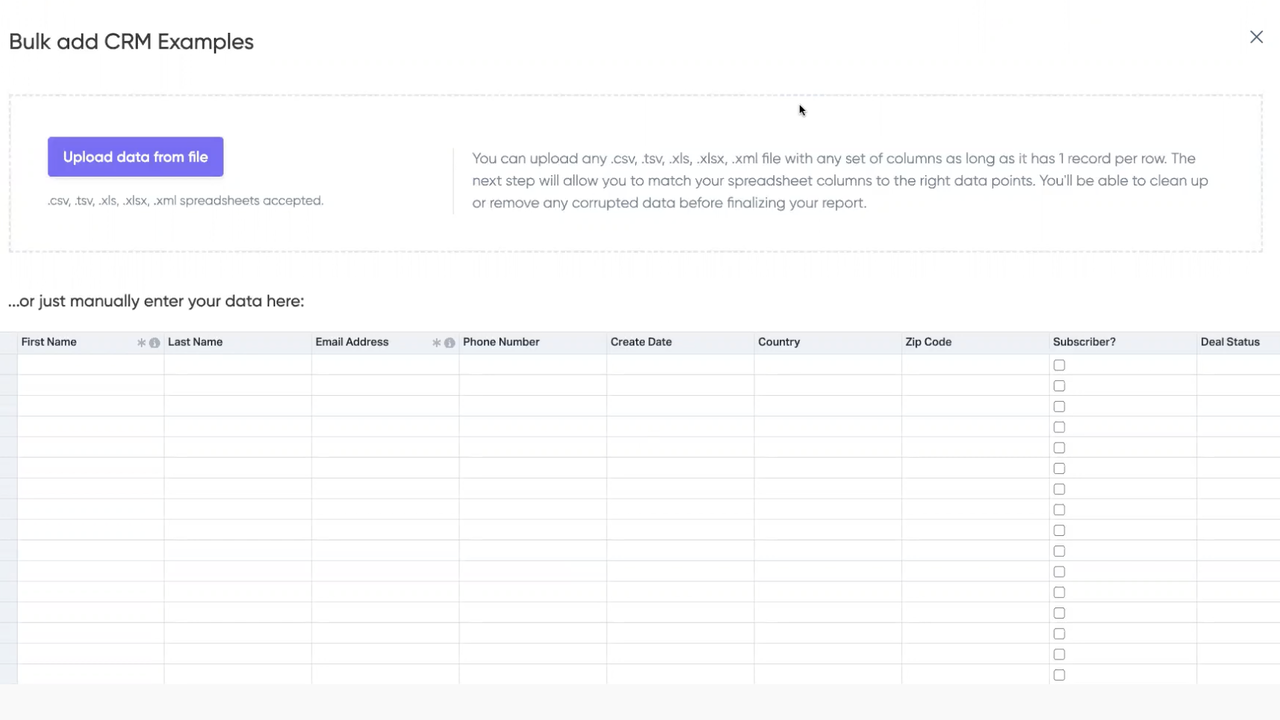This screenshot has height=720, width=1280.
Task: Click the first First Name cell
Action: (x=88, y=365)
